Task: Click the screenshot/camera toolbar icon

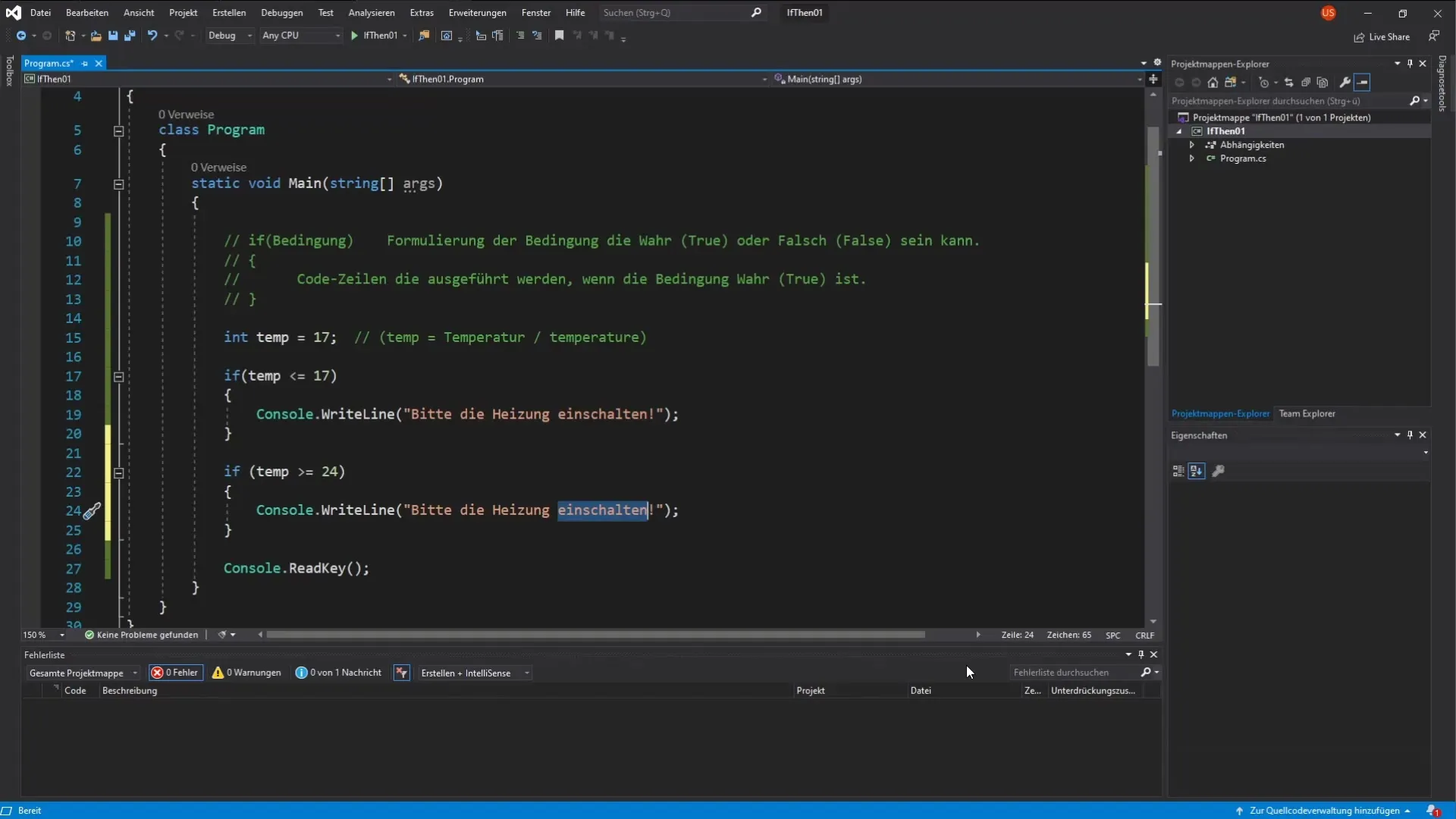Action: (x=447, y=36)
